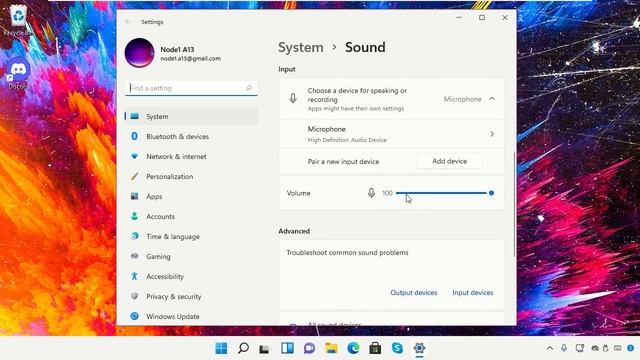Open the Windows Start menu
Image resolution: width=640 pixels, height=360 pixels.
pyautogui.click(x=221, y=348)
